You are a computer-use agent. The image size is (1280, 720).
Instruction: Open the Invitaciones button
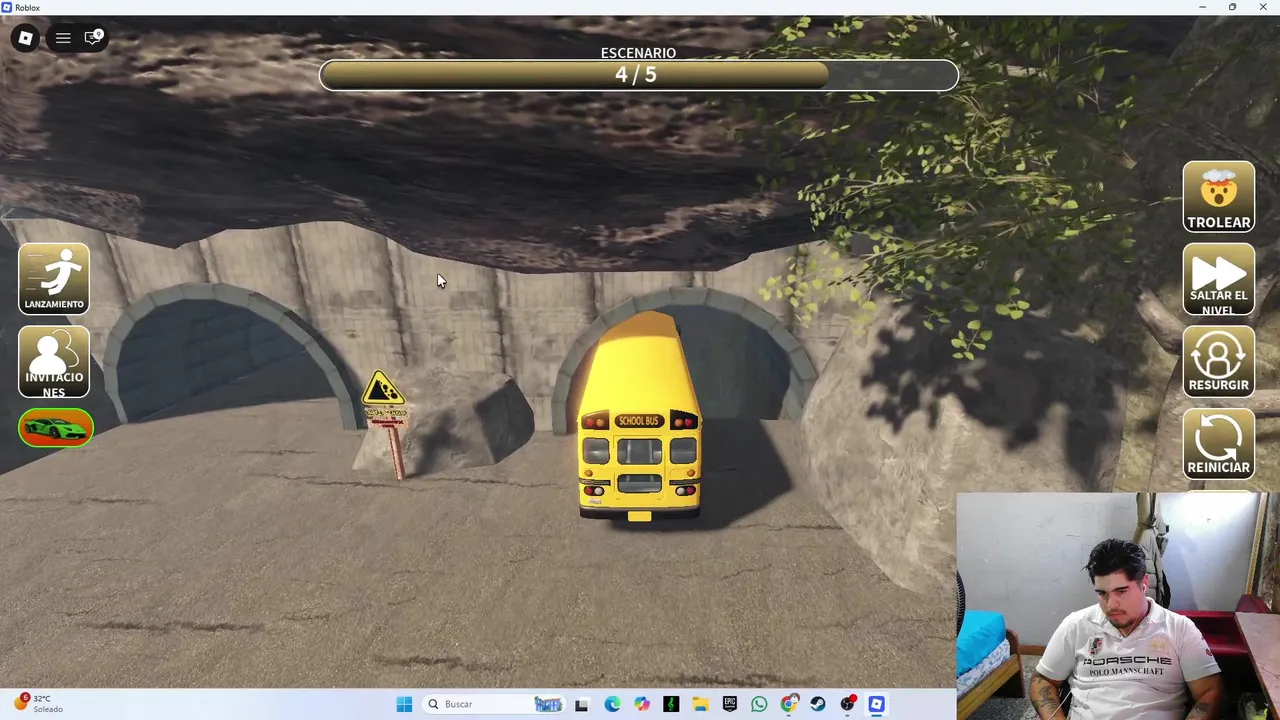pos(54,362)
